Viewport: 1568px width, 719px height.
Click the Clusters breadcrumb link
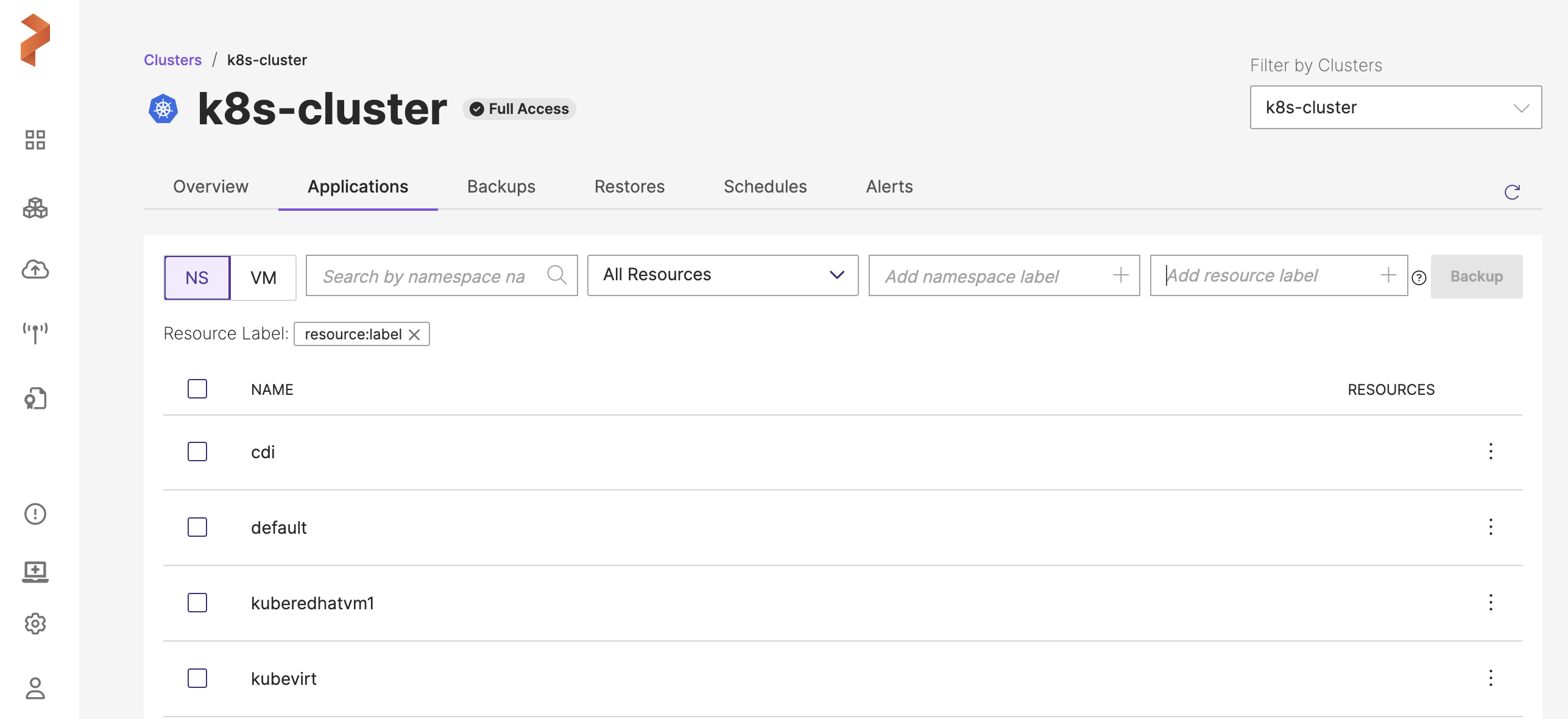172,60
